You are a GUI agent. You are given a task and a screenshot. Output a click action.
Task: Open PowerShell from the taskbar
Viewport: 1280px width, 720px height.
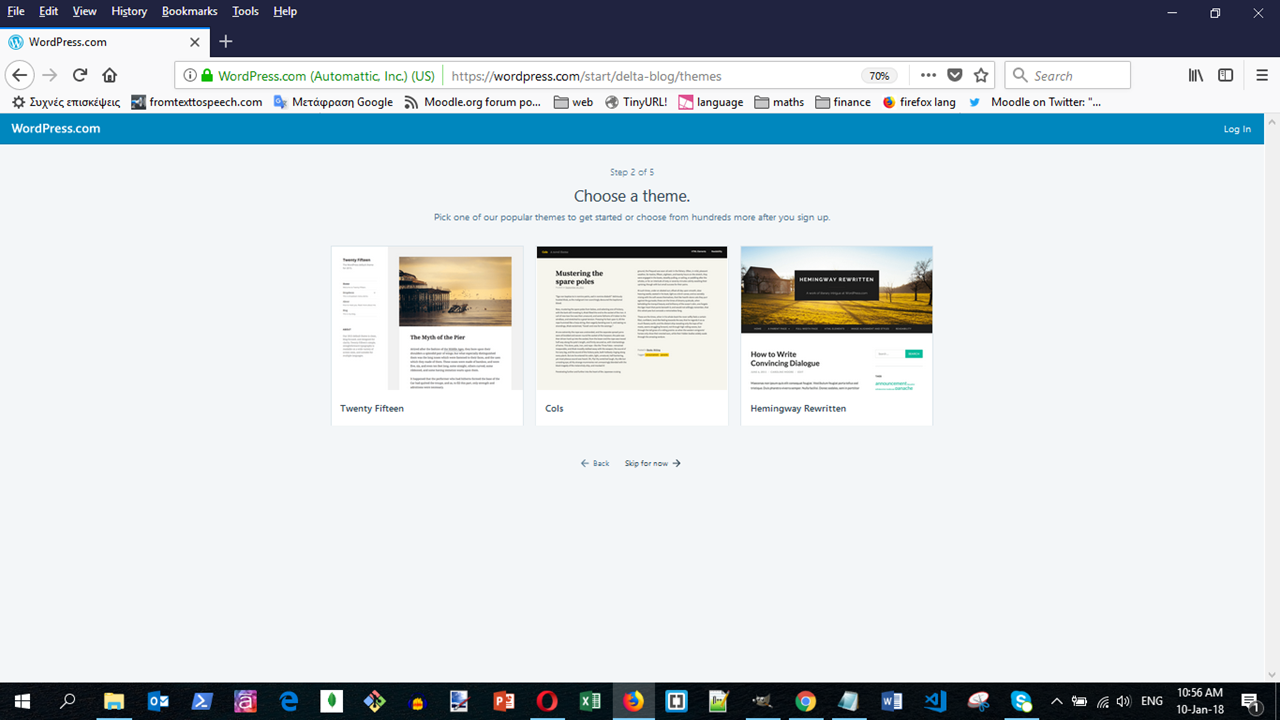(x=201, y=701)
